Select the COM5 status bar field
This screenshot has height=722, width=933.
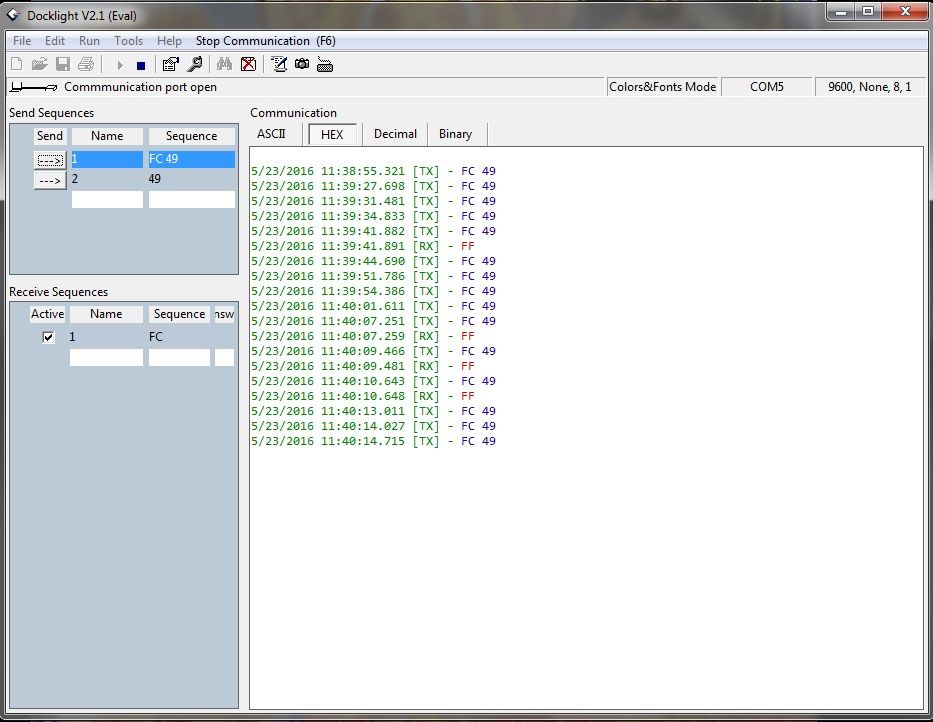coord(767,87)
